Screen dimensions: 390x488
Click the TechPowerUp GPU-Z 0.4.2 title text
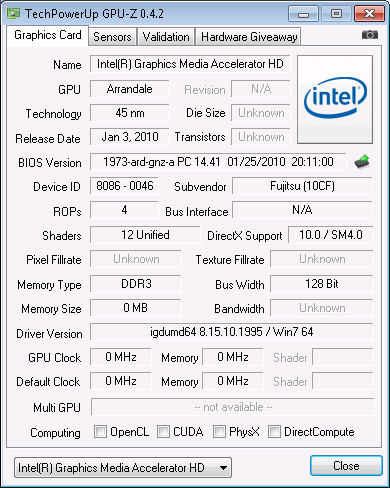click(x=94, y=14)
